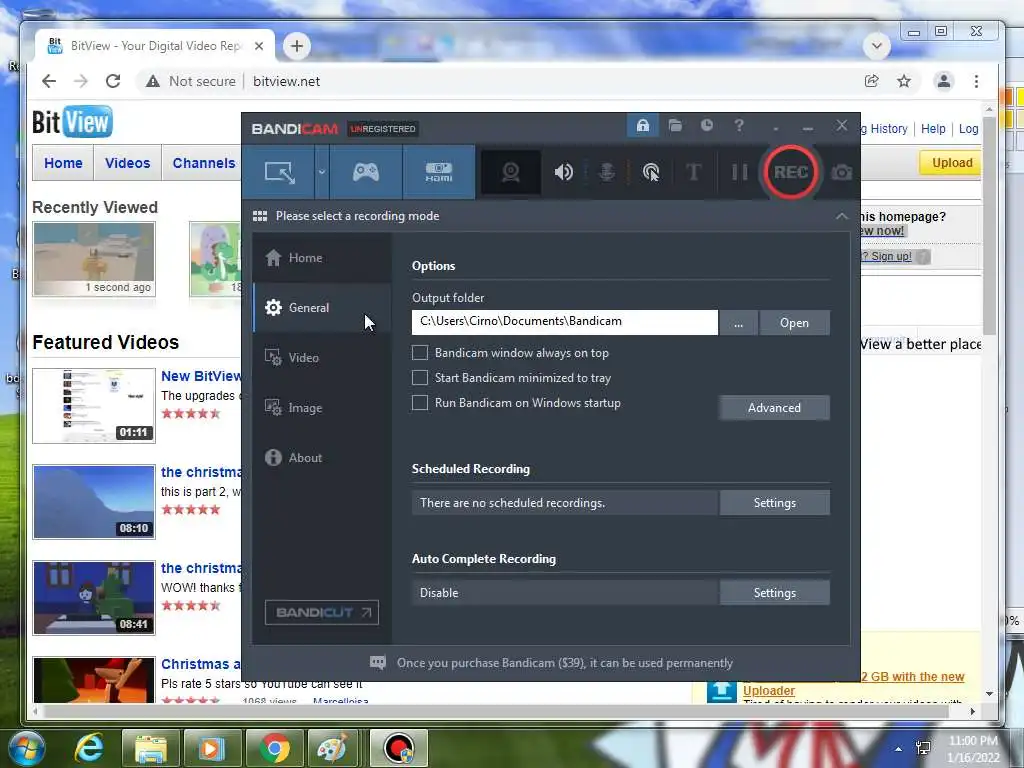Enable Start Bandicam minimized to tray
The height and width of the screenshot is (768, 1024).
coord(420,378)
